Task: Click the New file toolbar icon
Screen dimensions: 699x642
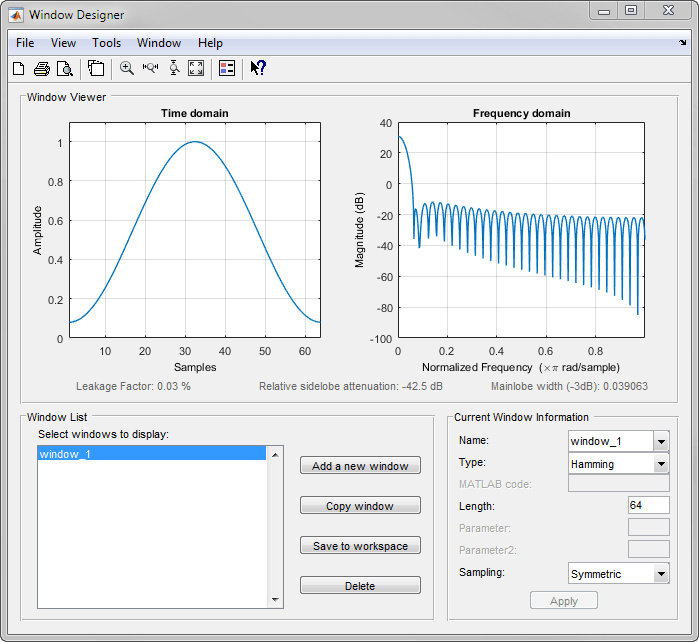Action: 19,69
